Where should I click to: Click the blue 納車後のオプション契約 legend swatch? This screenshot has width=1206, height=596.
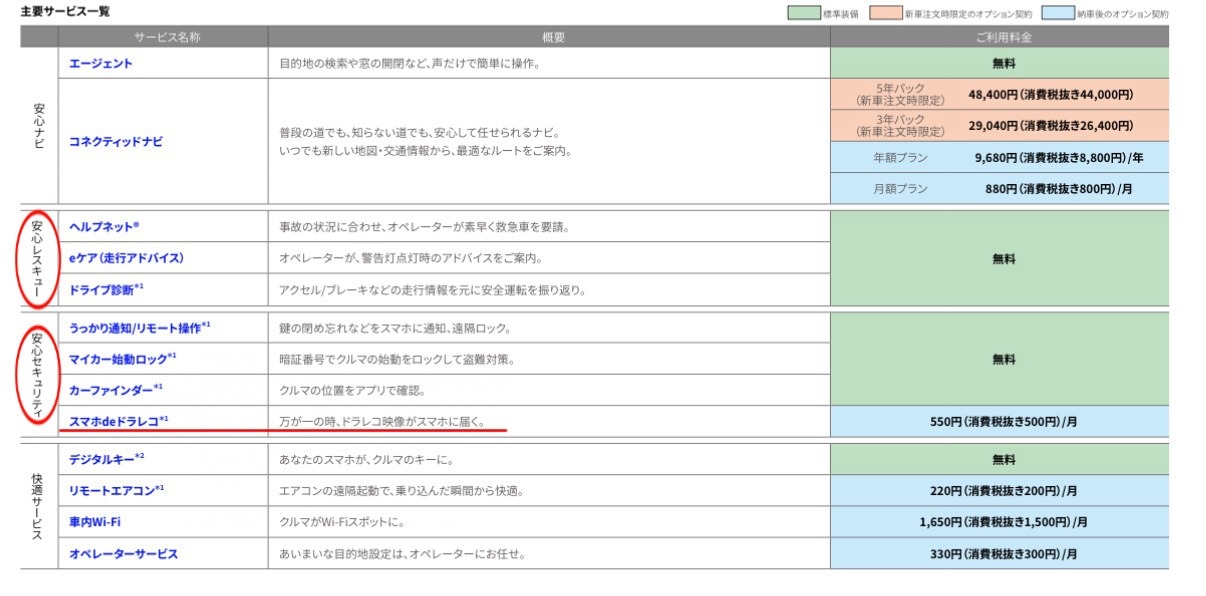point(1058,14)
